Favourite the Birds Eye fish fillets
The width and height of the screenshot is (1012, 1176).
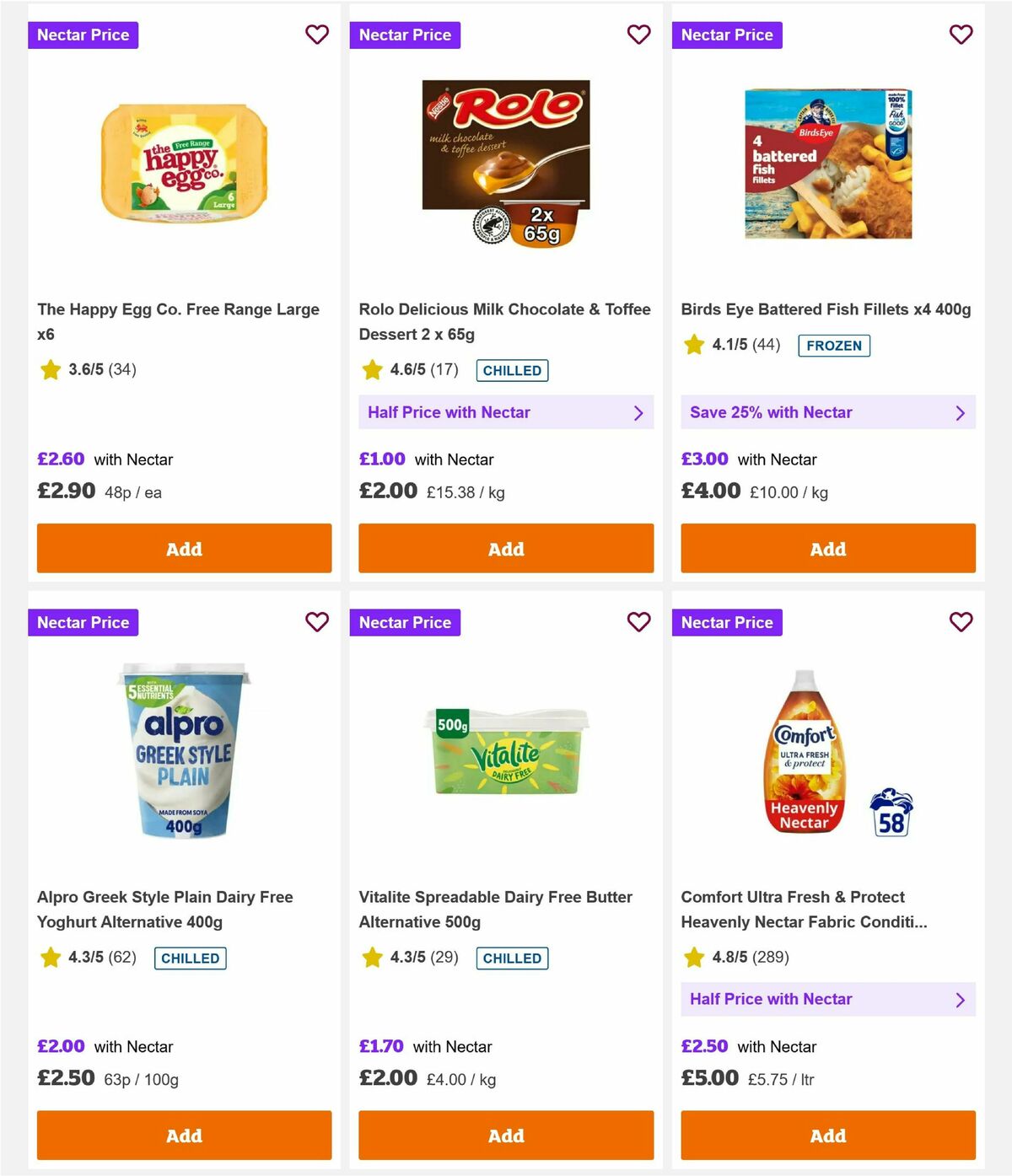[961, 35]
